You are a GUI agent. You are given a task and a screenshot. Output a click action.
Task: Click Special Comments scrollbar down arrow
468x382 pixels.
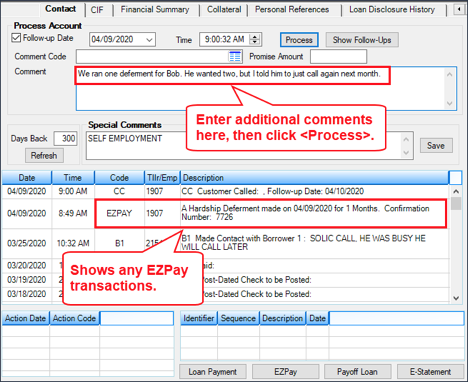pyautogui.click(x=406, y=153)
